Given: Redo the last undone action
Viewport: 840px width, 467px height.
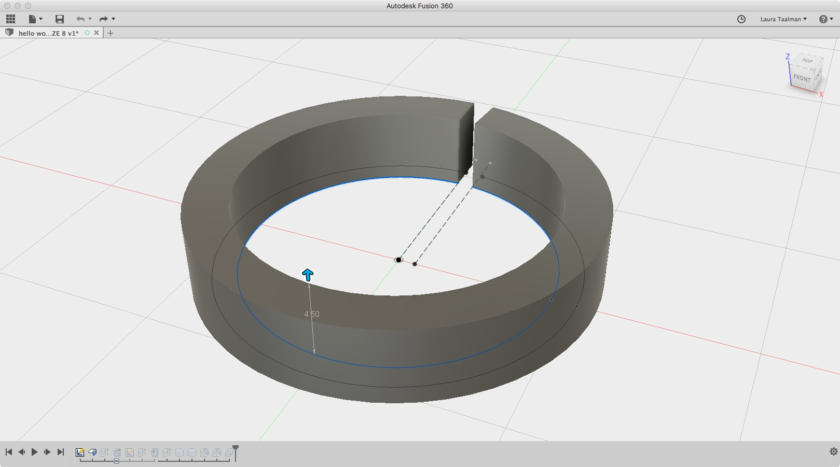Looking at the screenshot, I should [x=104, y=19].
